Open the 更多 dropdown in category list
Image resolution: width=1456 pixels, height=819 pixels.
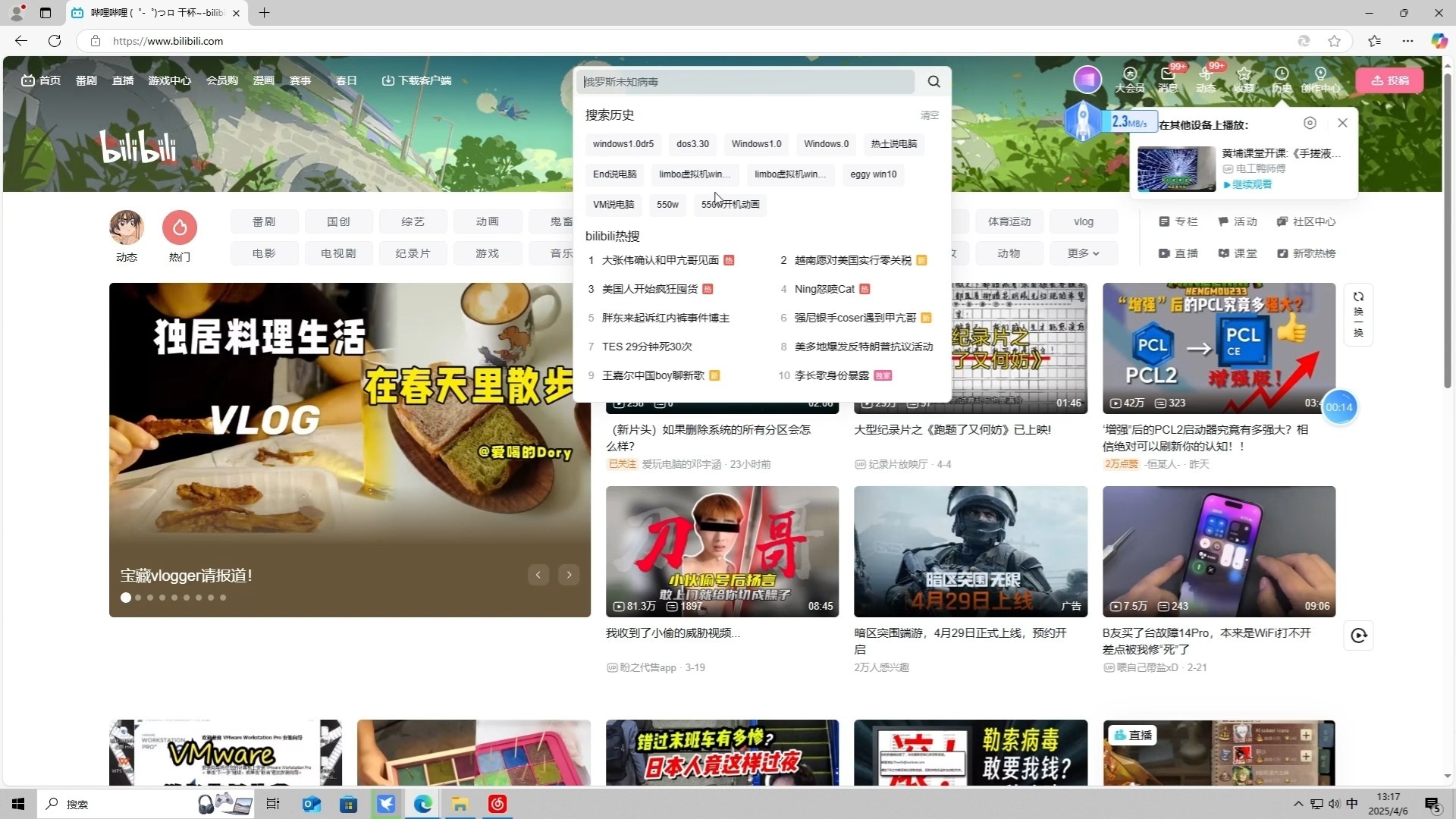pyautogui.click(x=1083, y=253)
